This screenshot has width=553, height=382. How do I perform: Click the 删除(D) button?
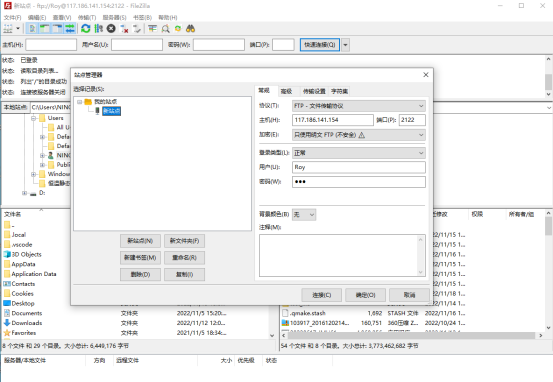click(140, 274)
